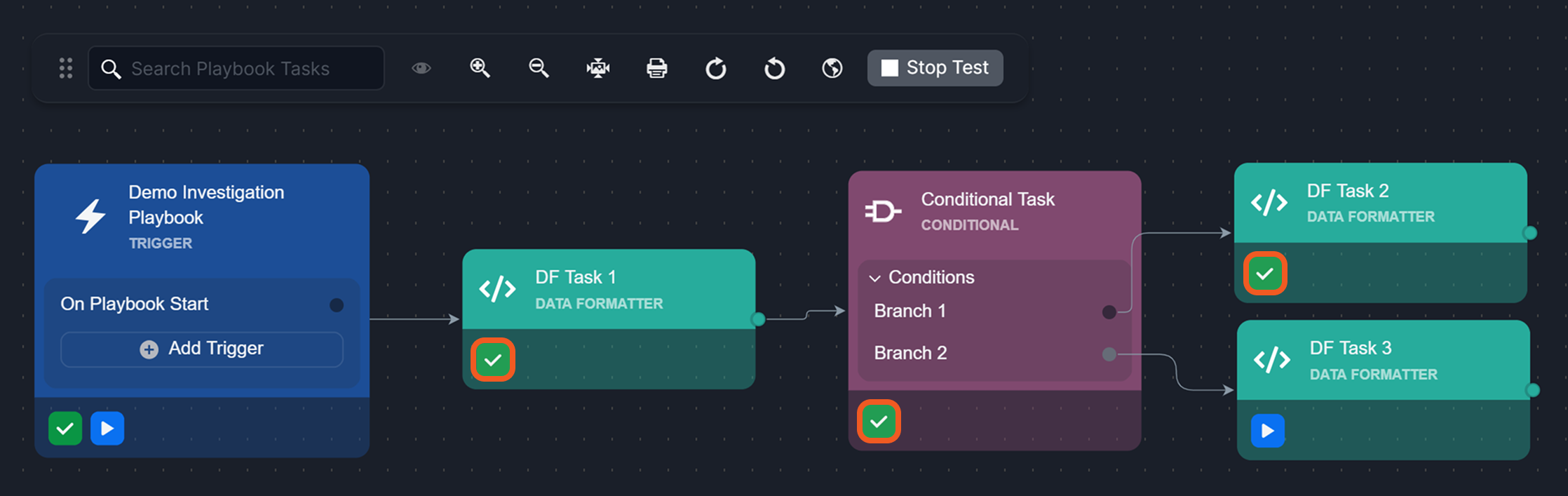Click the redo clockwise arrow icon
Image resolution: width=1568 pixels, height=496 pixels.
pyautogui.click(x=715, y=68)
